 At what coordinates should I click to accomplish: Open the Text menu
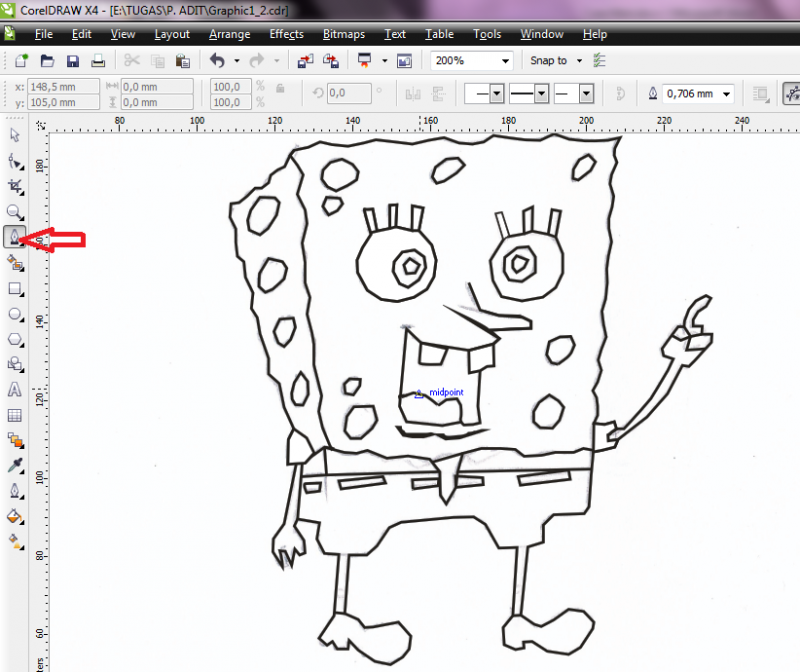tap(395, 34)
